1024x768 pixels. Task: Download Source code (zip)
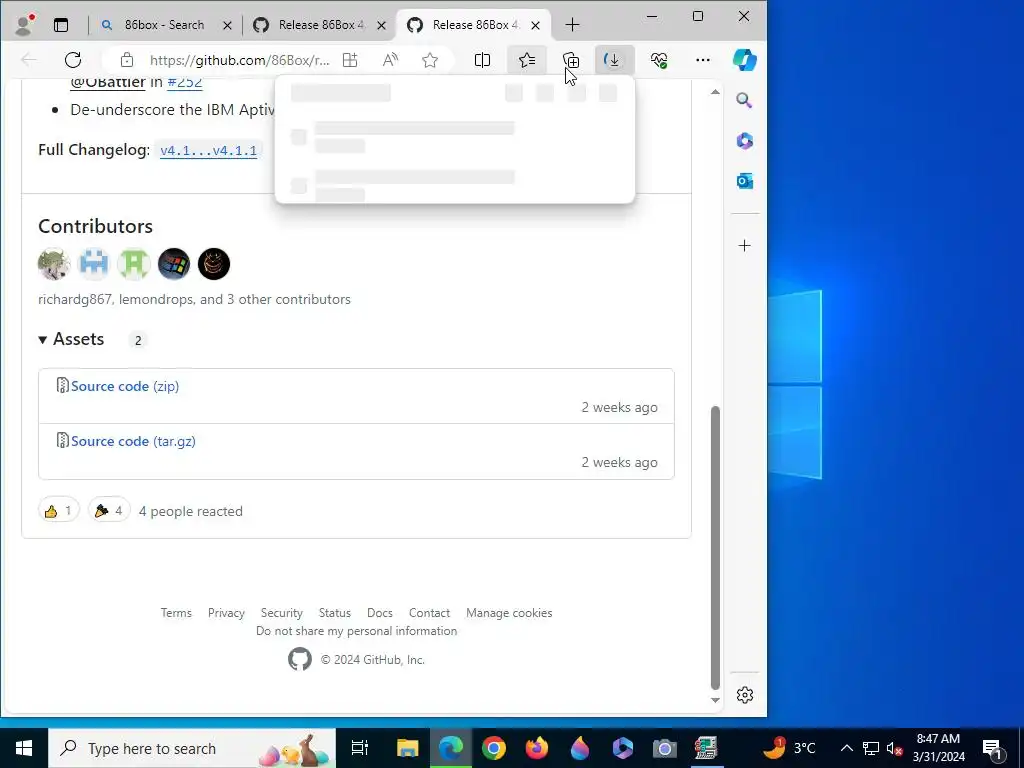click(x=125, y=386)
